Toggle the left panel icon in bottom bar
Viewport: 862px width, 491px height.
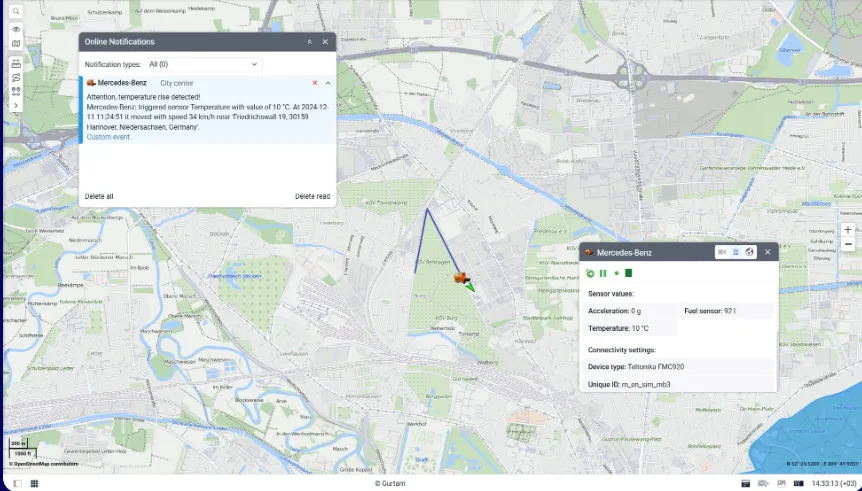click(x=18, y=483)
